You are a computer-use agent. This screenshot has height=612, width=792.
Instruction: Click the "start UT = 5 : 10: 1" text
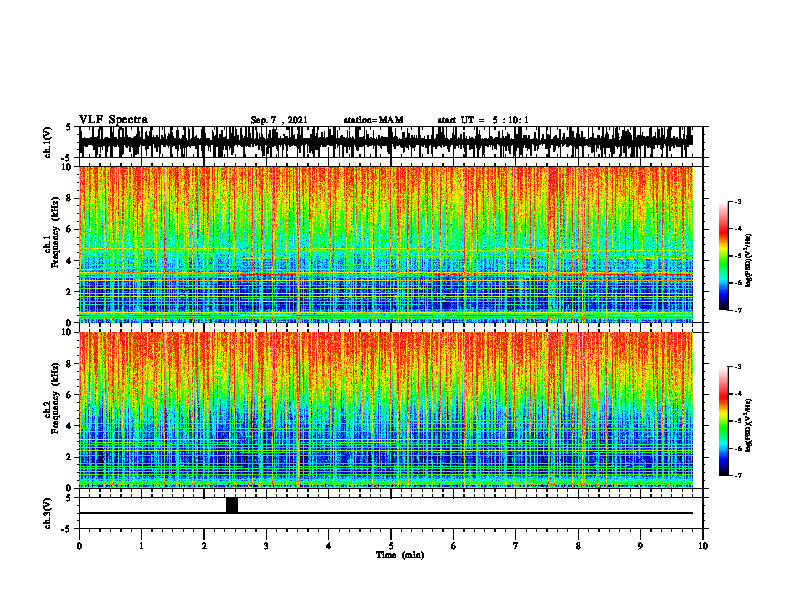pyautogui.click(x=483, y=120)
